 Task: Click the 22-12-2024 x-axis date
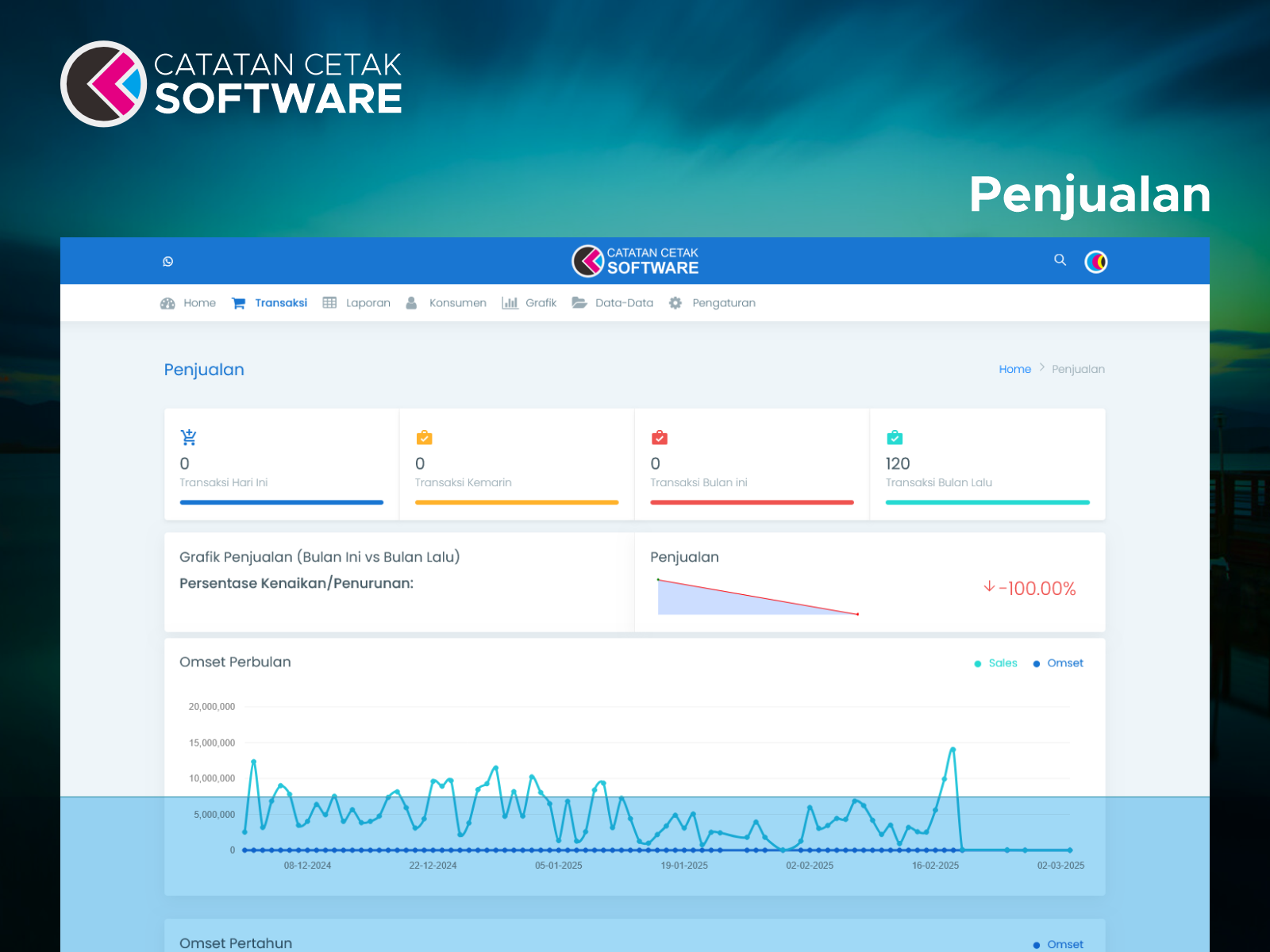click(433, 866)
